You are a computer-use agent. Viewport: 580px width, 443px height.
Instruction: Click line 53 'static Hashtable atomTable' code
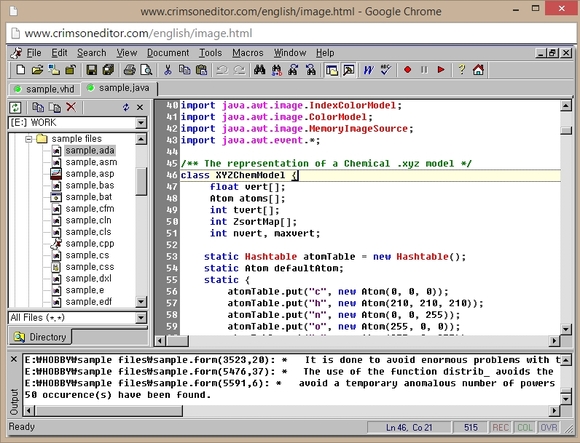335,257
